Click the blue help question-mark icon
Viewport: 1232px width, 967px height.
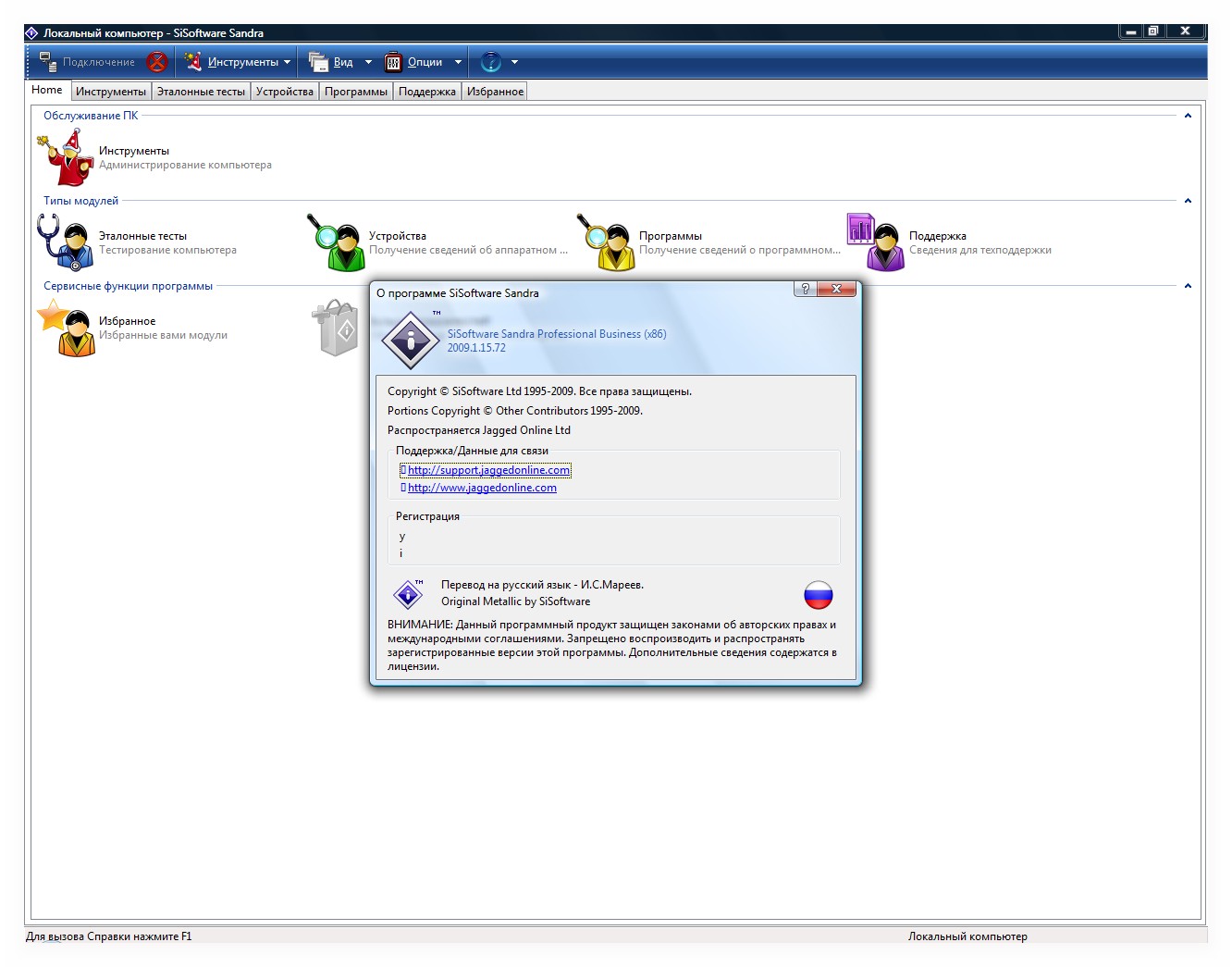491,62
